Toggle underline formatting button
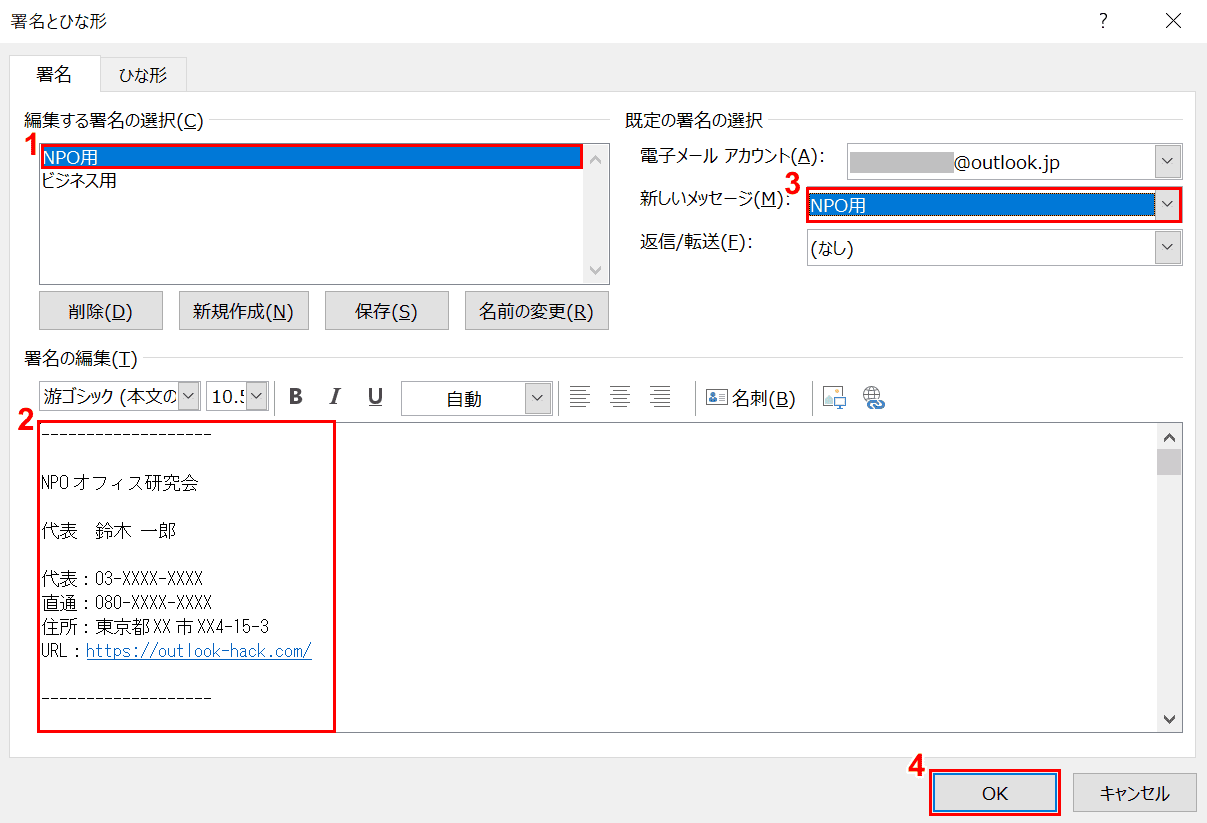The width and height of the screenshot is (1207, 823). pos(375,397)
